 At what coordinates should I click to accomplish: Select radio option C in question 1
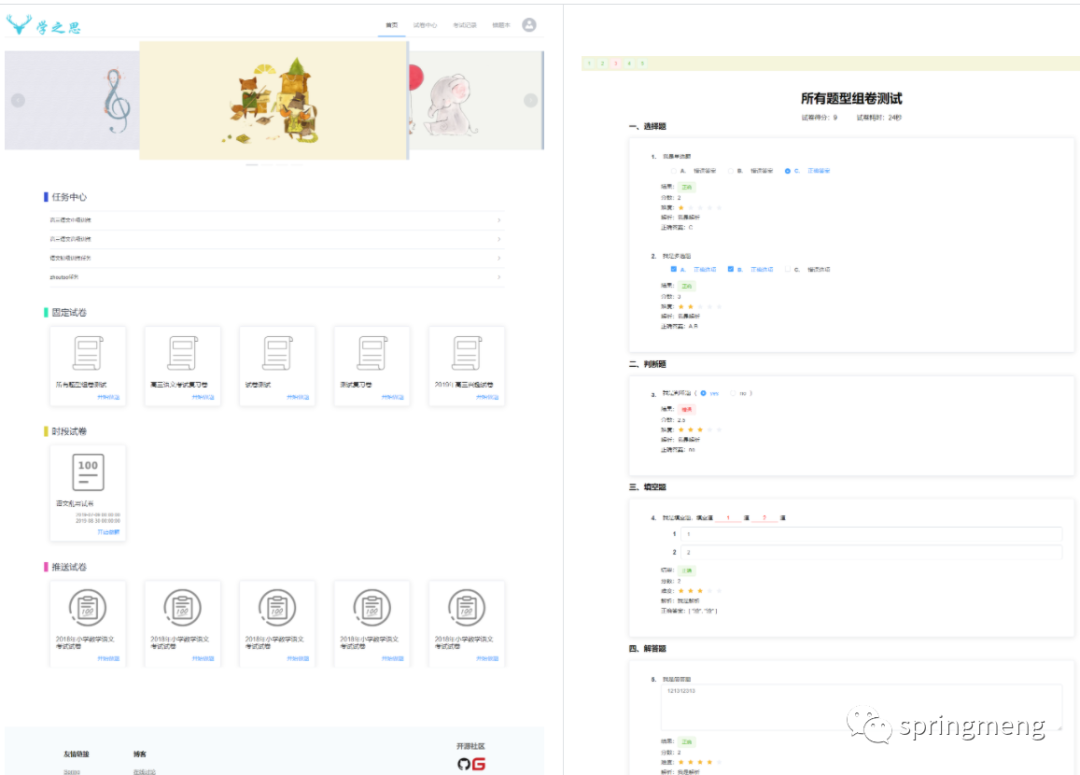click(787, 171)
